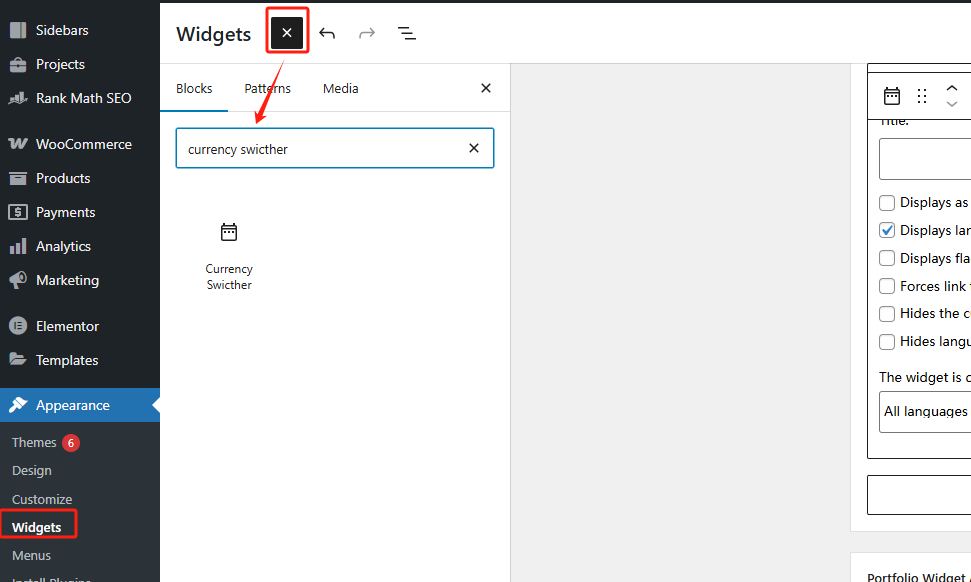Click the Redo arrow in the toolbar

tap(366, 32)
